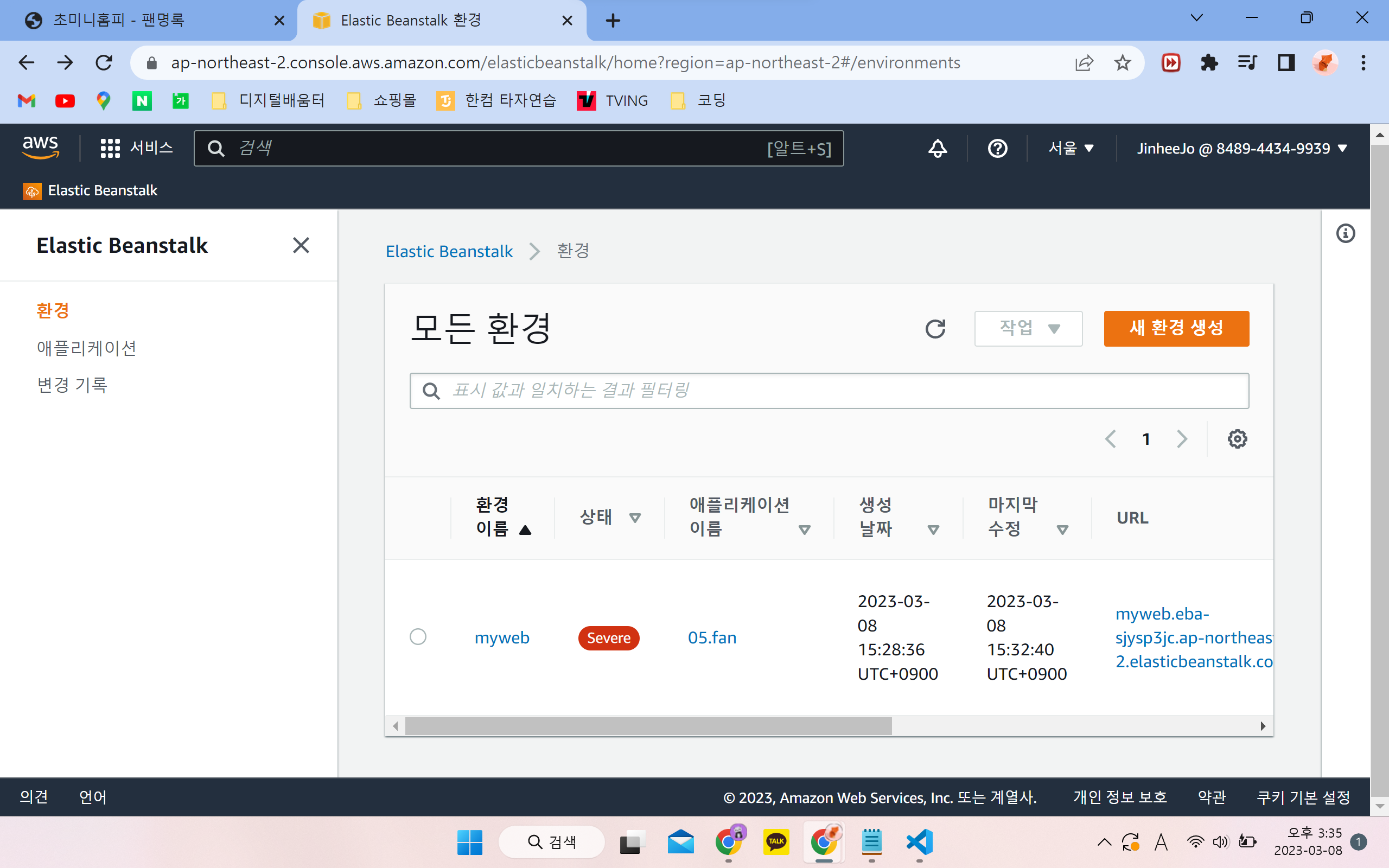Open JinheeJo account menu

(x=1242, y=148)
